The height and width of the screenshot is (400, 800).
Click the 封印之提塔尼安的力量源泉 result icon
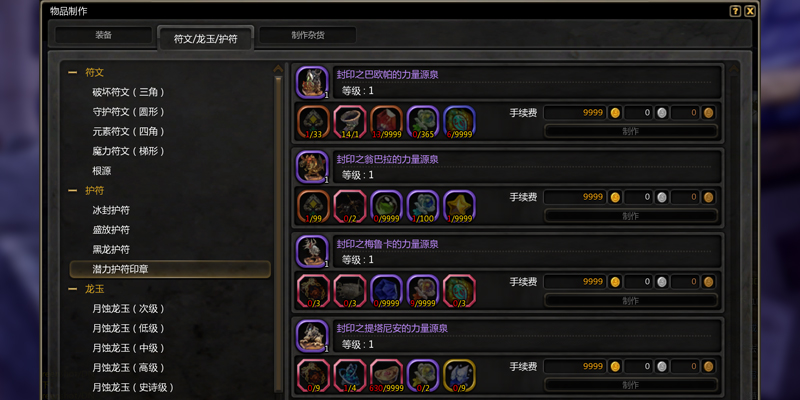312,336
